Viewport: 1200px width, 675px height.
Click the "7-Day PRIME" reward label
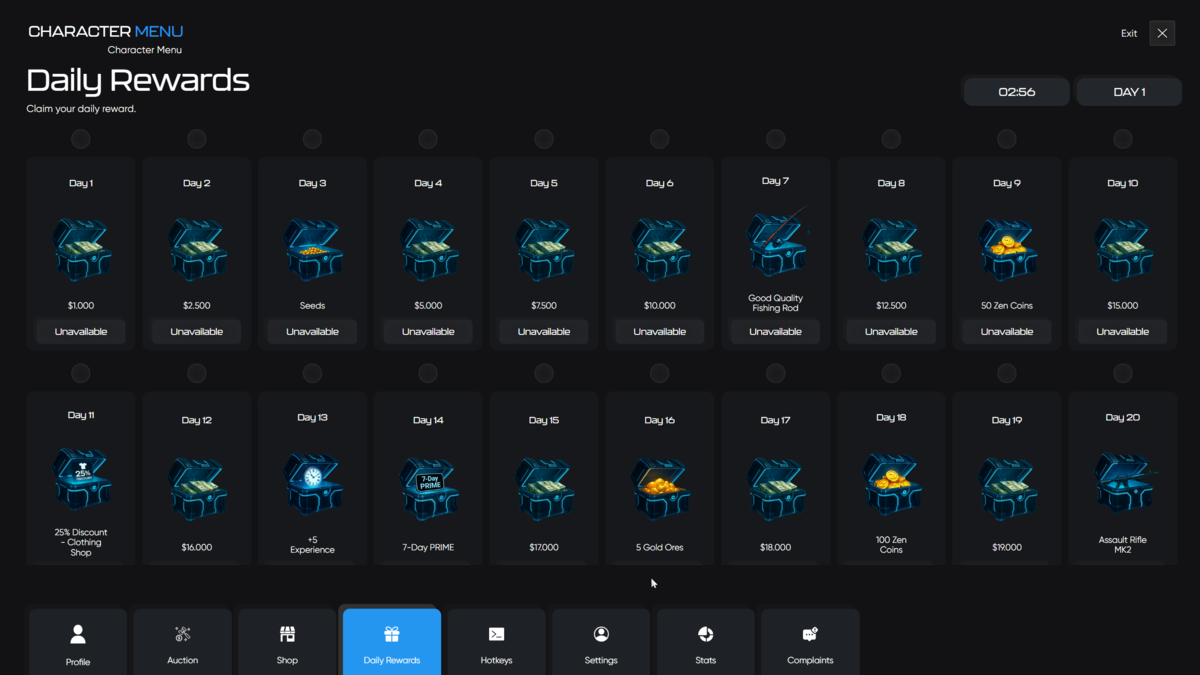click(429, 548)
